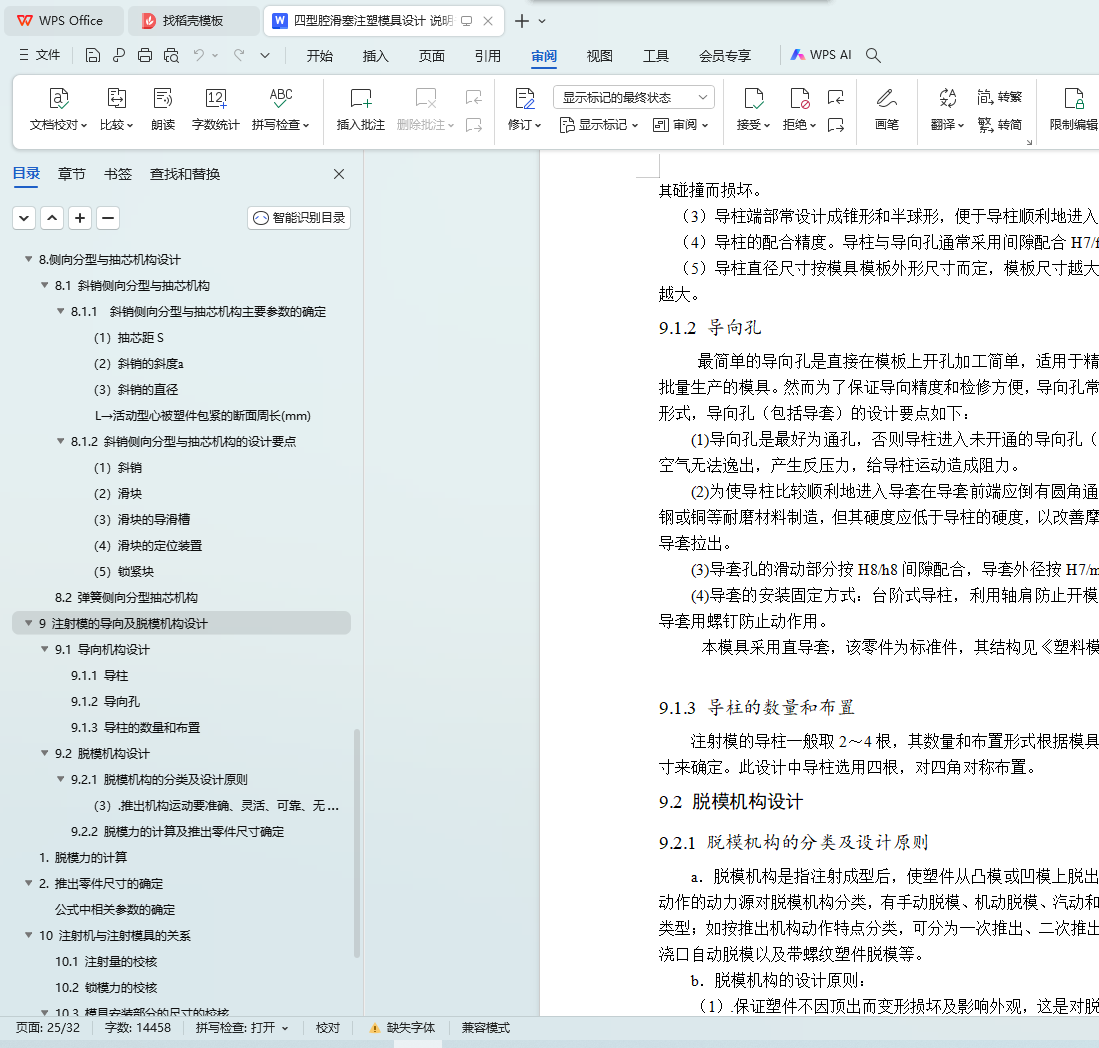Open the 文档校对 proofreading tool
This screenshot has height=1048, width=1099.
(x=58, y=109)
